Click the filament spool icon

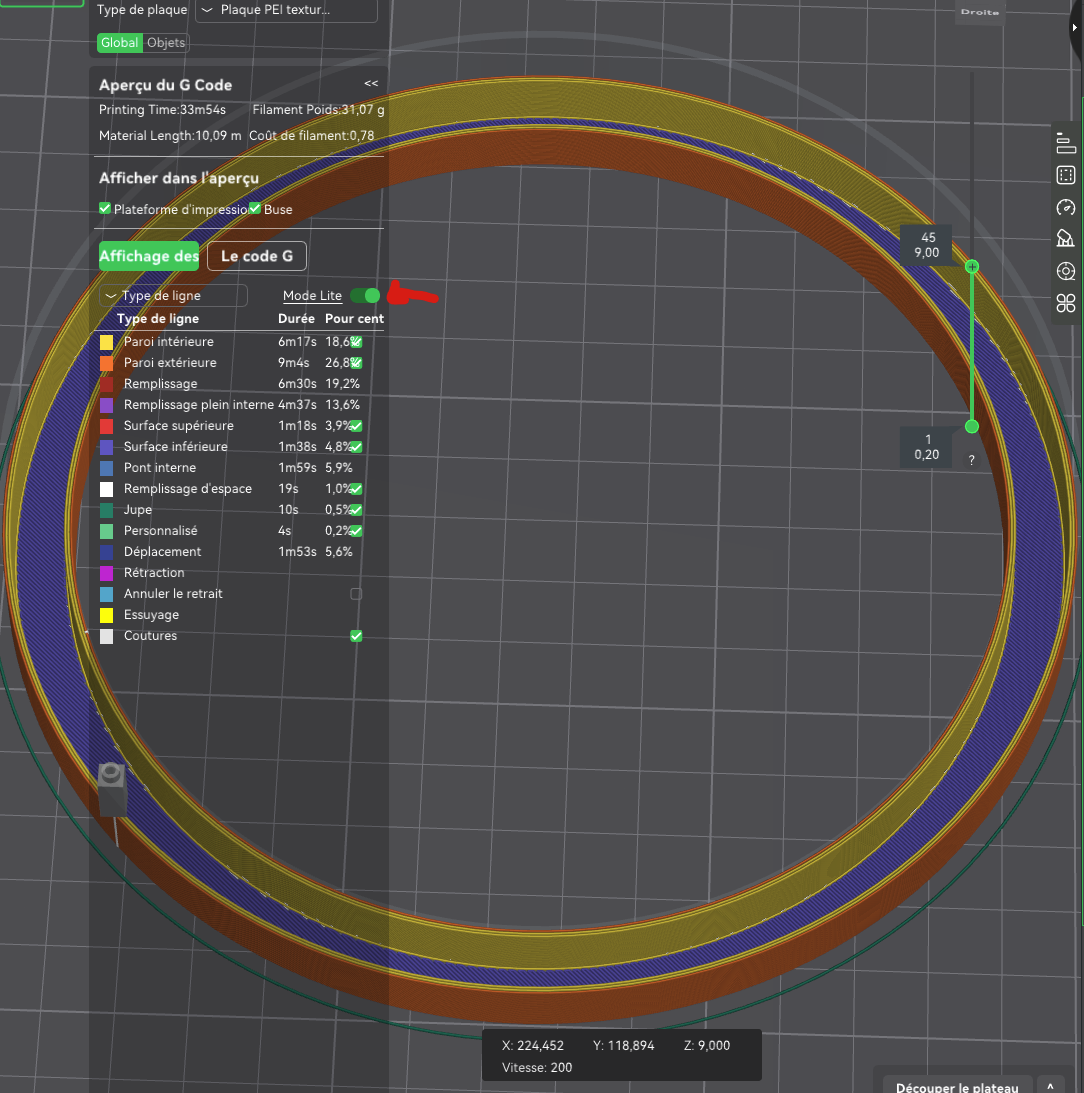tap(1065, 271)
